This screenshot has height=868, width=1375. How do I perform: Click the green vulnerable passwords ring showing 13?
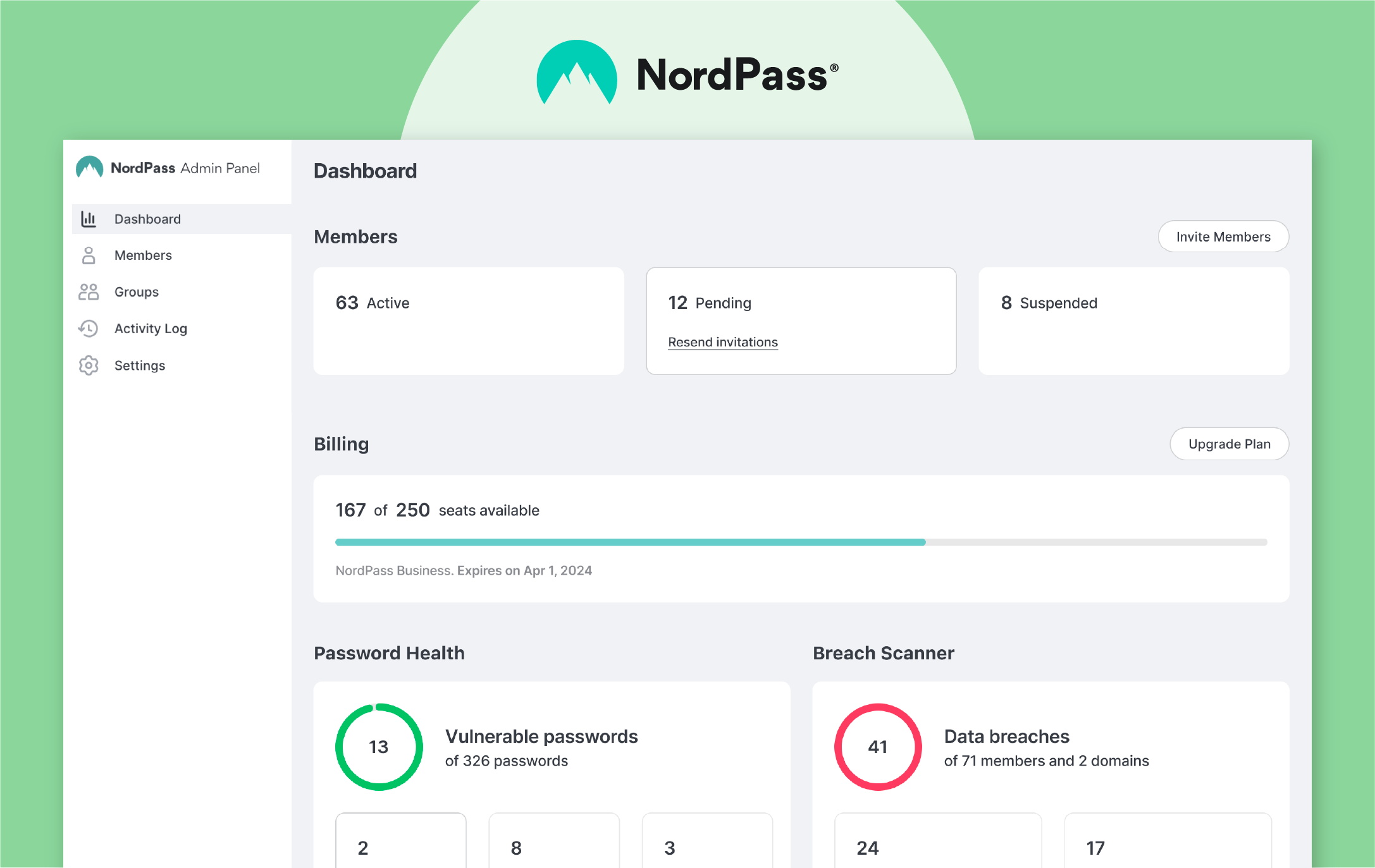[x=379, y=747]
